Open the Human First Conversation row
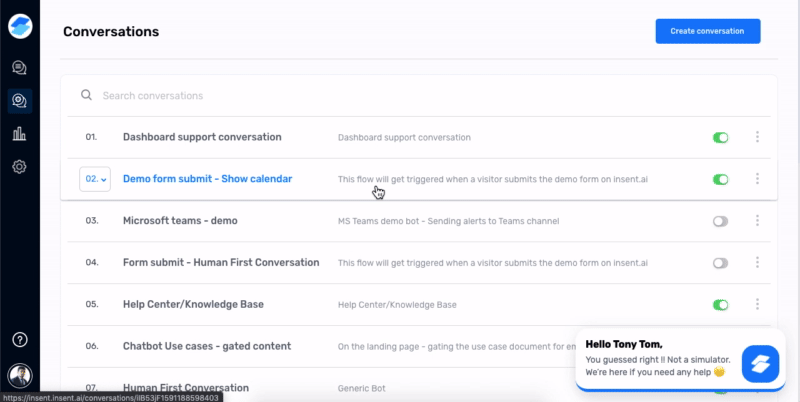Screen dimensions: 800x402 point(186,388)
